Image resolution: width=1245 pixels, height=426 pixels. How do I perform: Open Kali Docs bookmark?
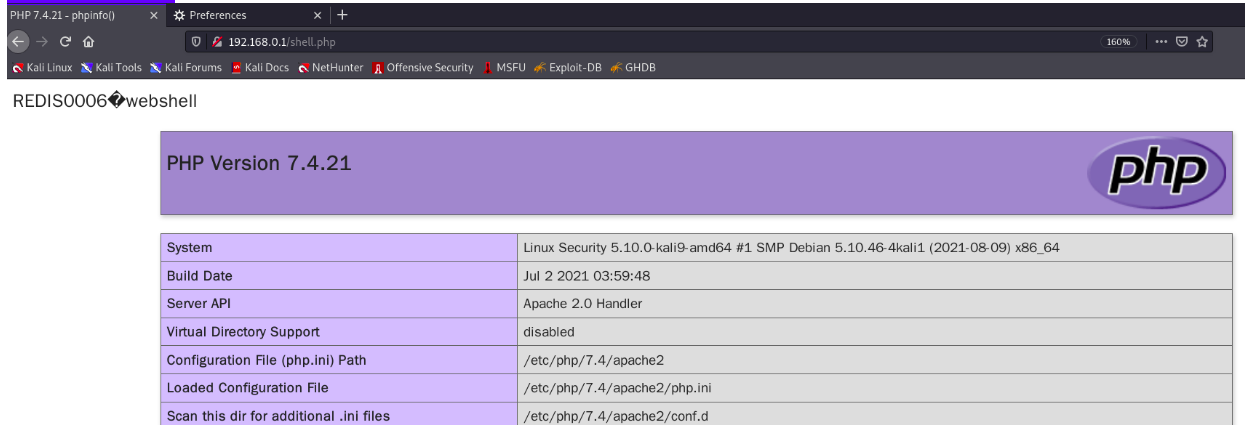coord(260,68)
